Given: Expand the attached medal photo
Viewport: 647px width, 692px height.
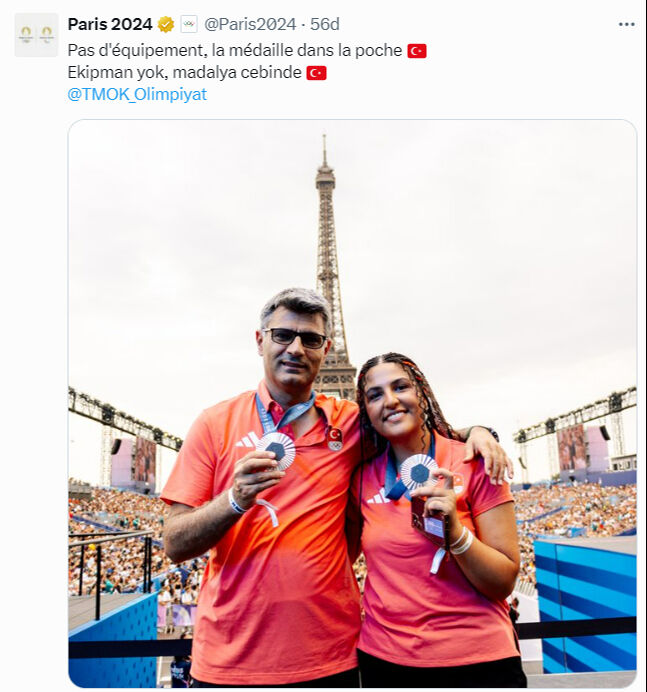Looking at the screenshot, I should pyautogui.click(x=352, y=403).
